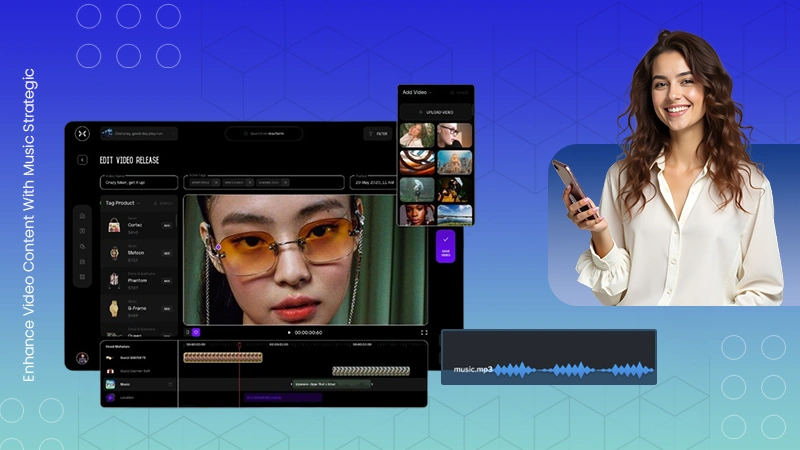The width and height of the screenshot is (800, 450).
Task: Click the Video Tags field
Action: point(264,183)
